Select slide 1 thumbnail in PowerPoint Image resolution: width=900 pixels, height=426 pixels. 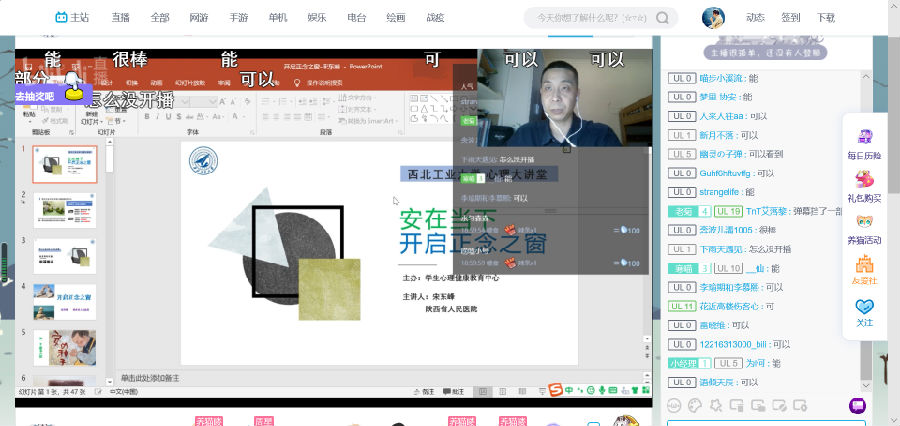coord(65,164)
